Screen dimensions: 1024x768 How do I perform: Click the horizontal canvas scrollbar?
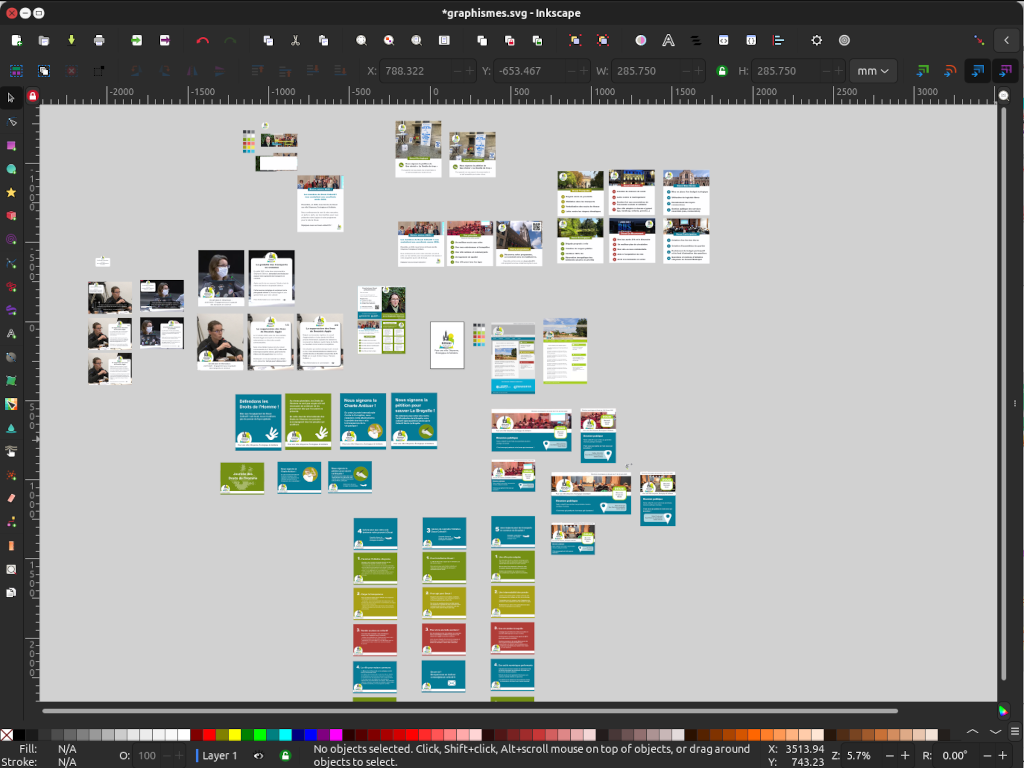(470, 711)
